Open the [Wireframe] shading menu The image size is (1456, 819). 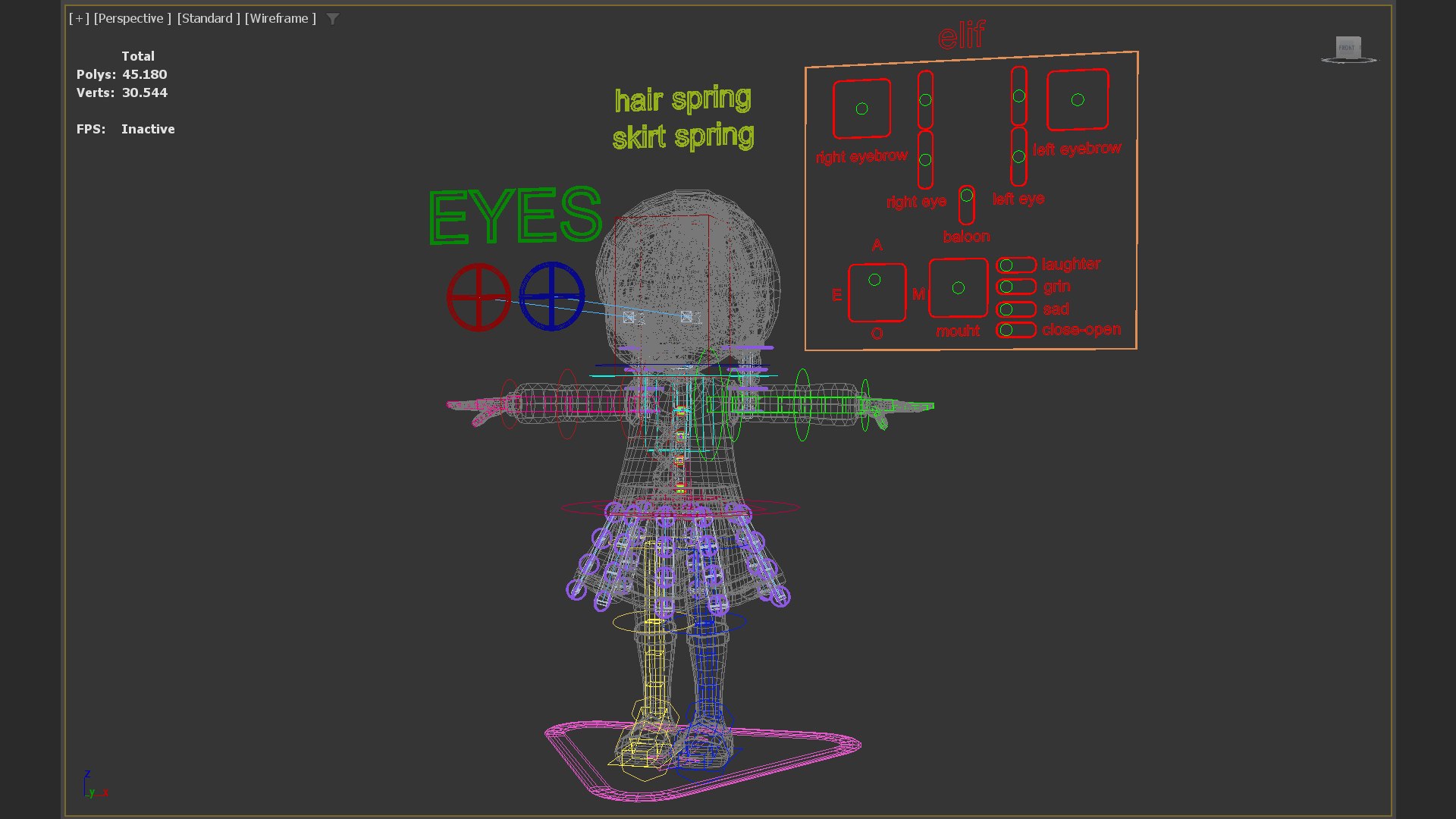click(281, 18)
